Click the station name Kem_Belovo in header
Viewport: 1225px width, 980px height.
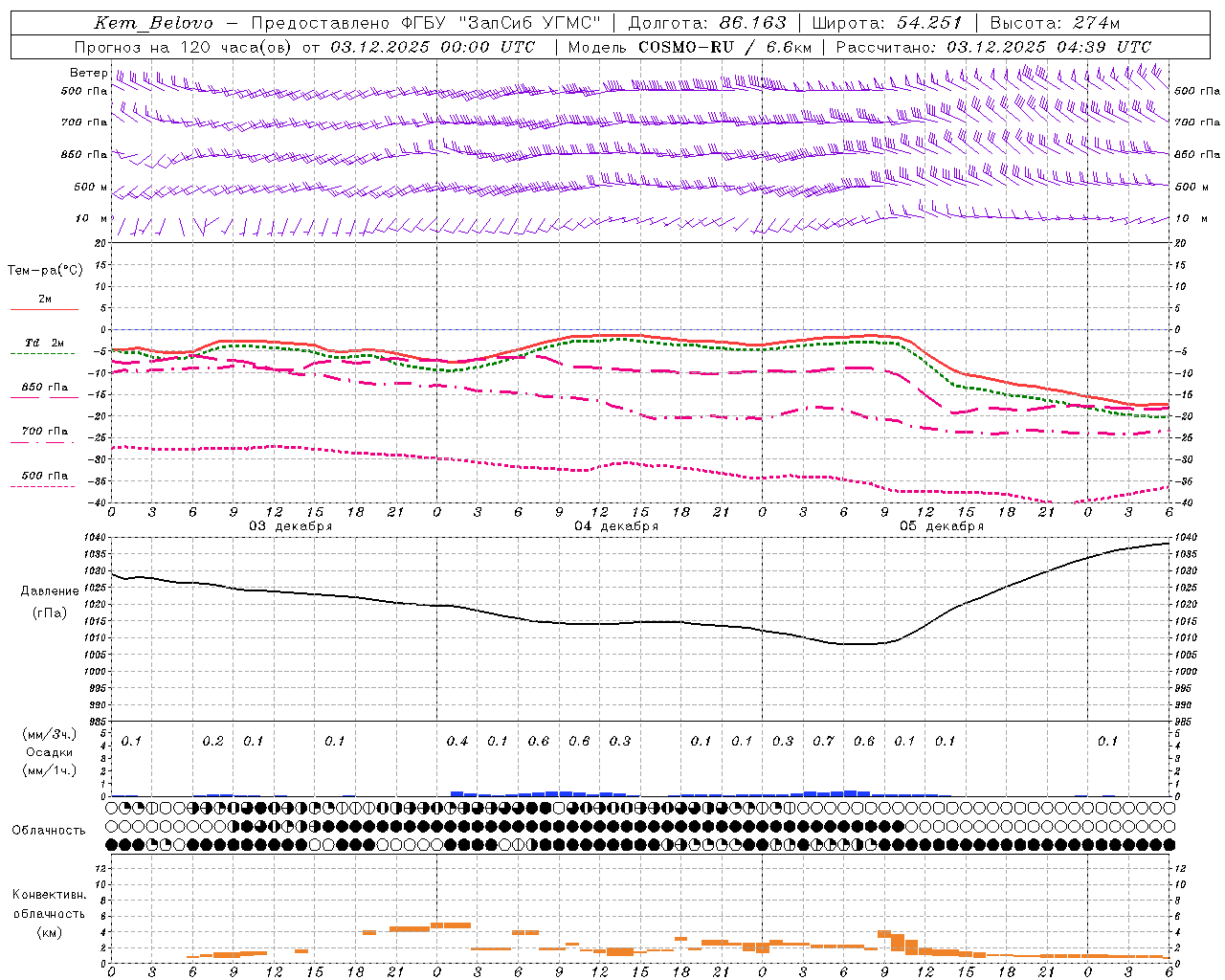click(x=154, y=23)
